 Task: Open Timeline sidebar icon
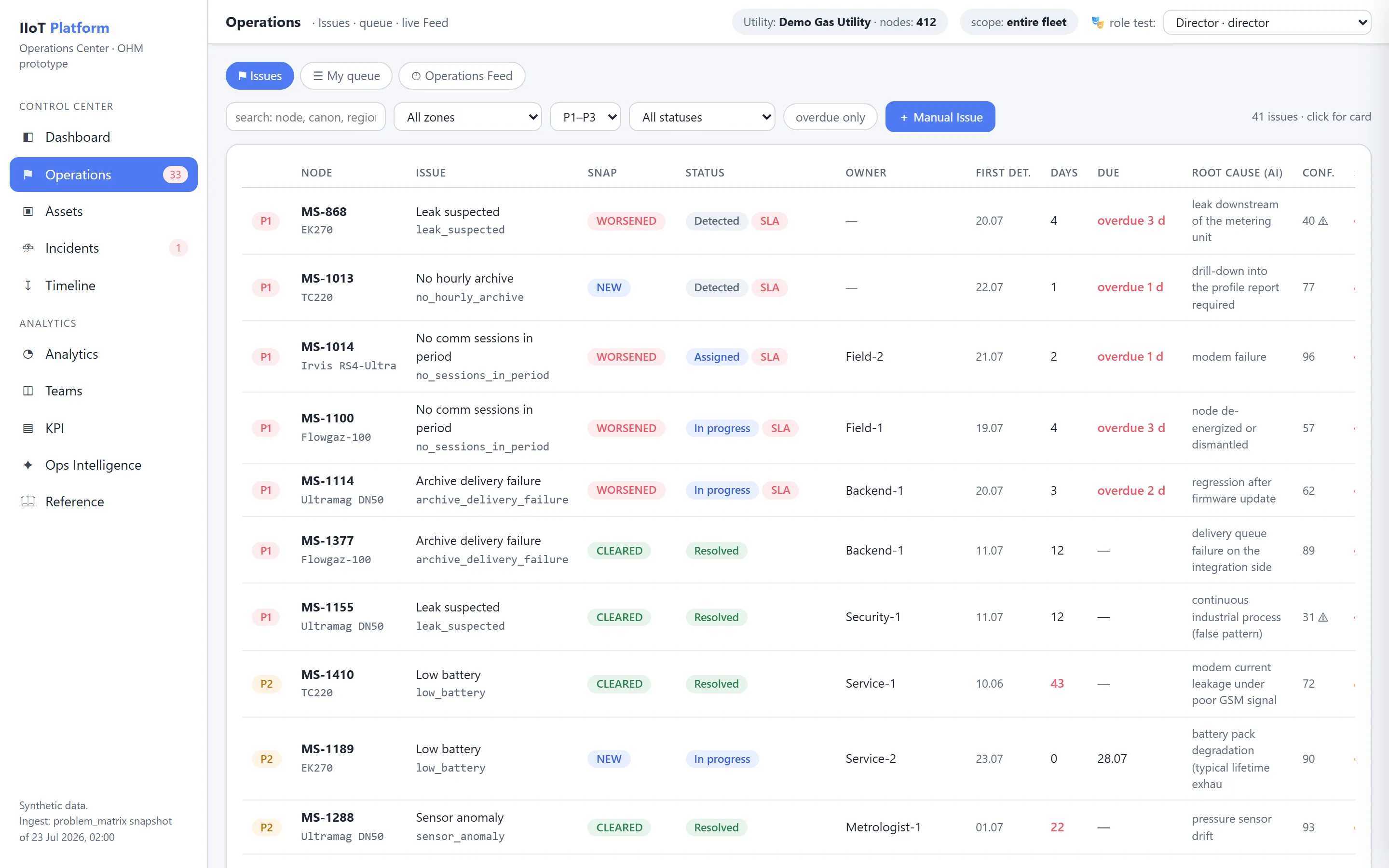[x=27, y=285]
